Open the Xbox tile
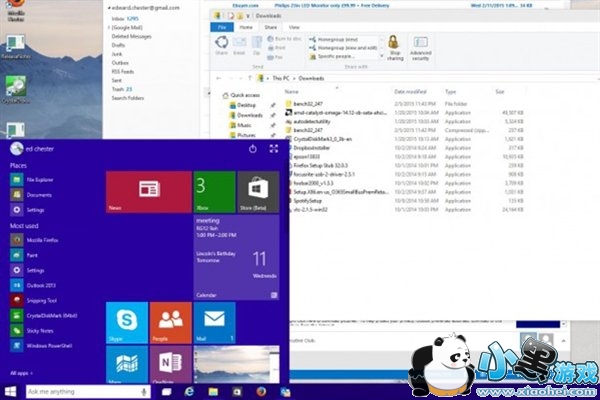600x400 pixels. tap(214, 191)
